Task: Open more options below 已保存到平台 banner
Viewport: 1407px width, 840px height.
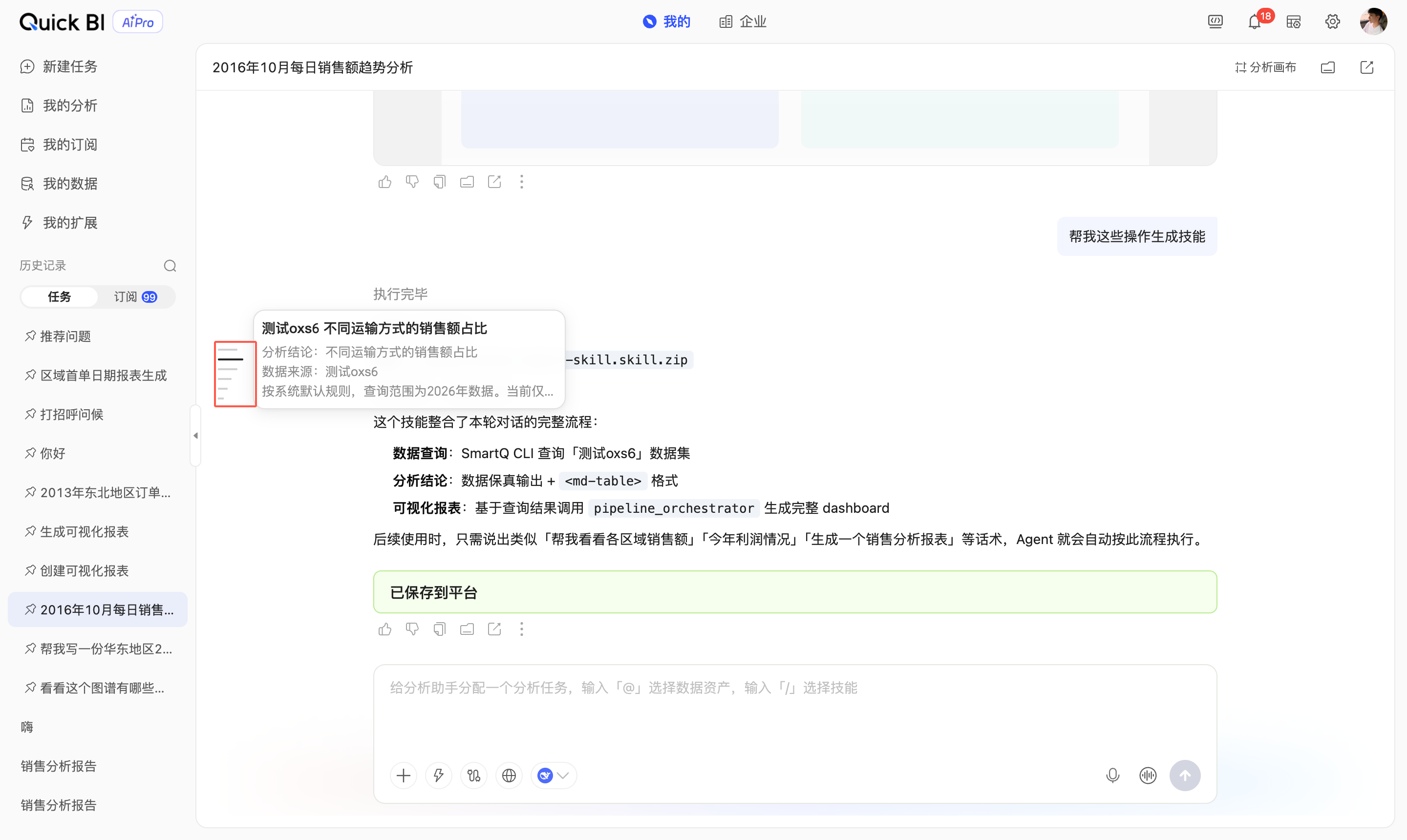Action: (521, 629)
